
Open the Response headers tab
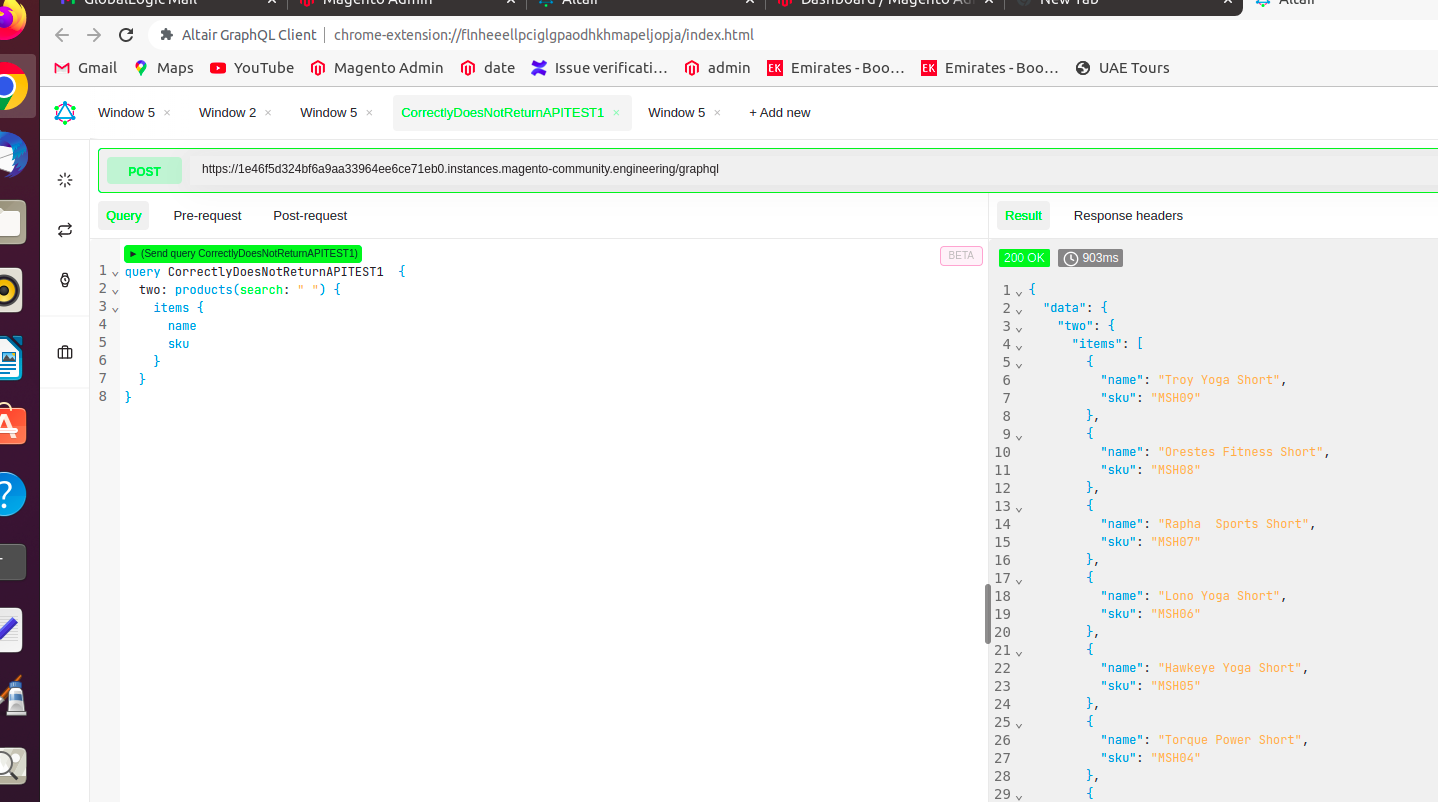click(1128, 215)
